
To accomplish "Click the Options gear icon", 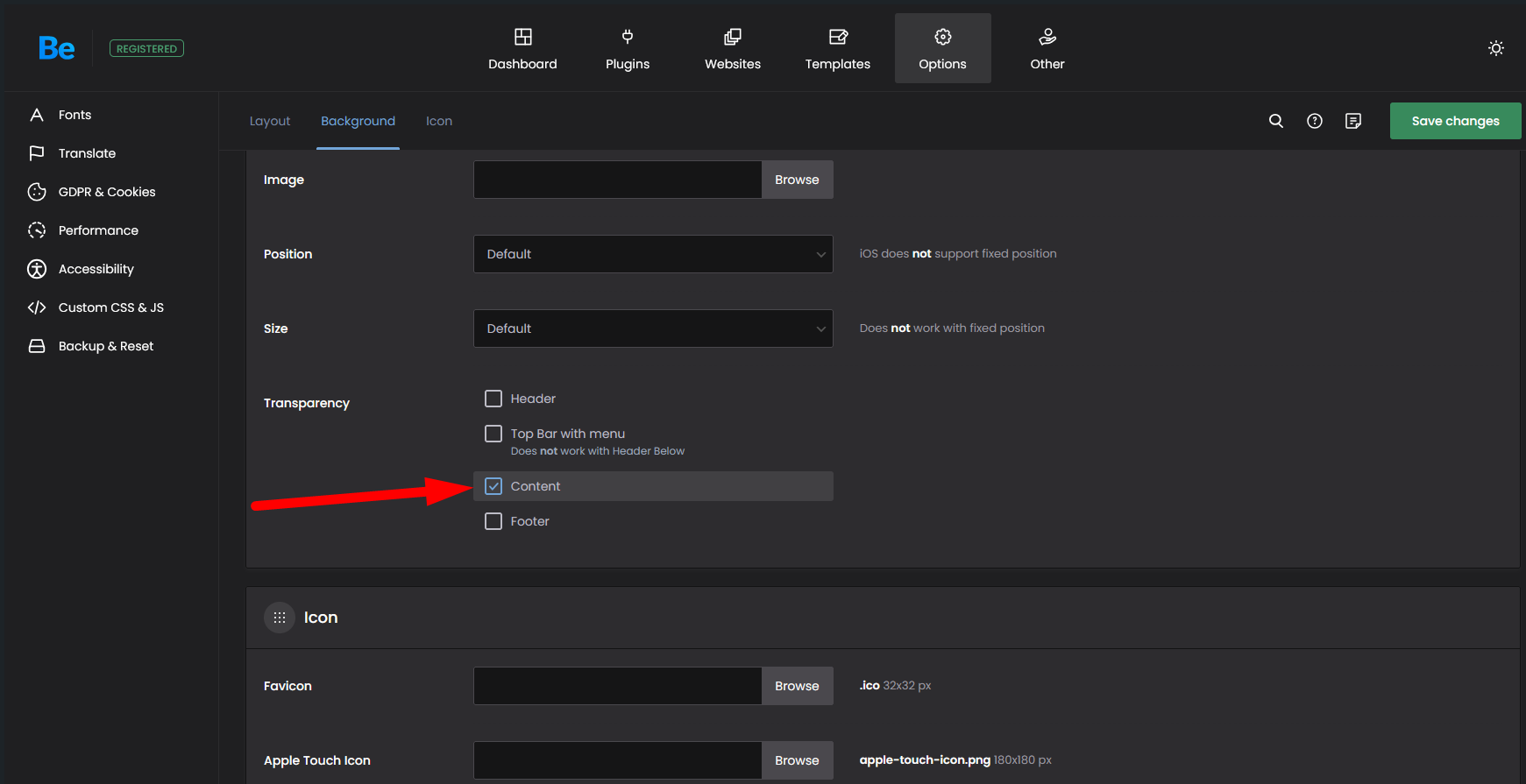I will pyautogui.click(x=943, y=37).
